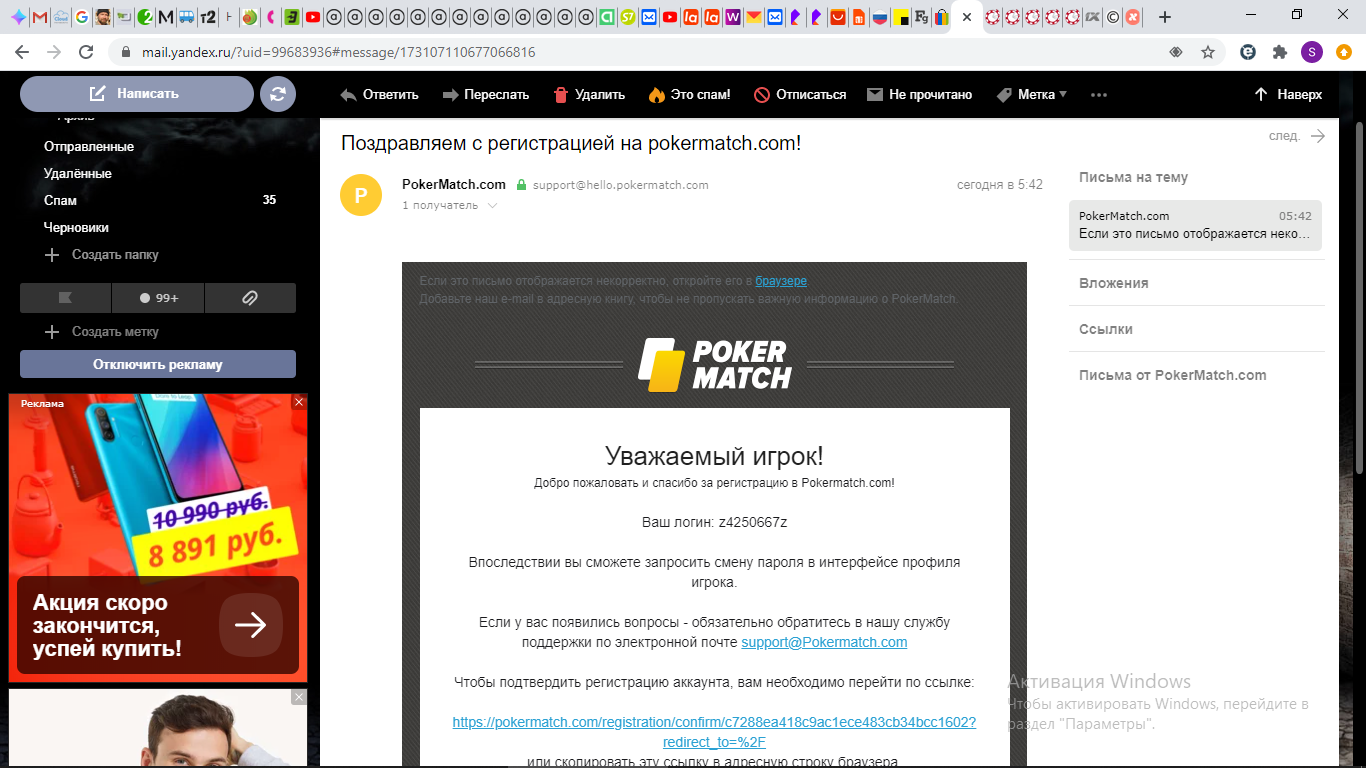Click the green lock icon by sender address
The height and width of the screenshot is (768, 1366).
(x=521, y=185)
